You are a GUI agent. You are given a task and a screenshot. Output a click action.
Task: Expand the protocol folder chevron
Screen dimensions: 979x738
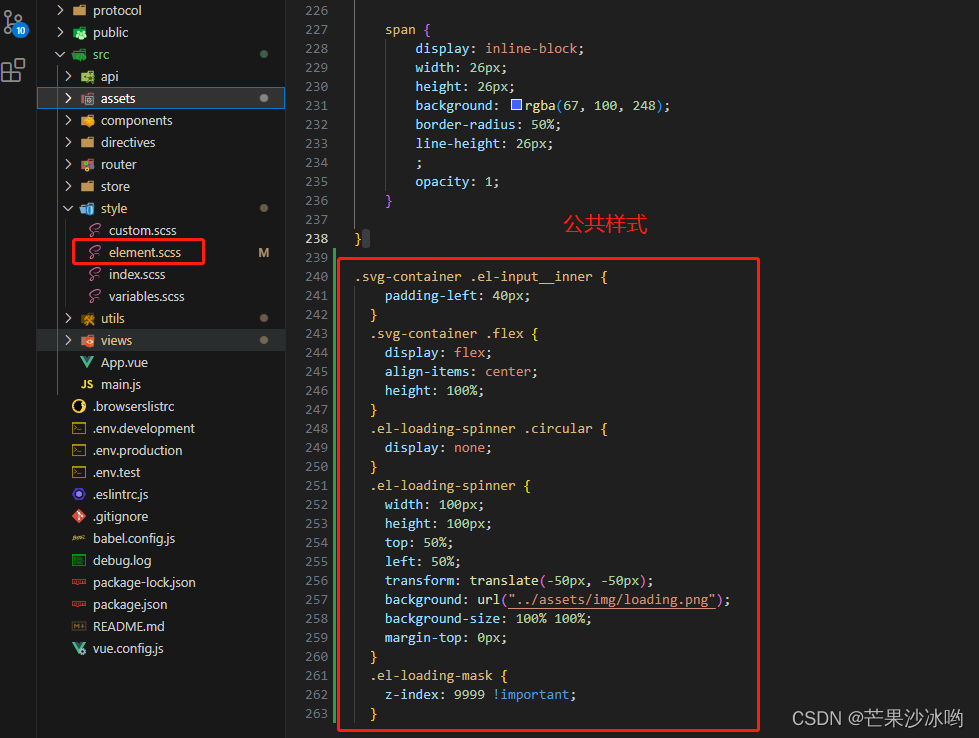pos(60,10)
